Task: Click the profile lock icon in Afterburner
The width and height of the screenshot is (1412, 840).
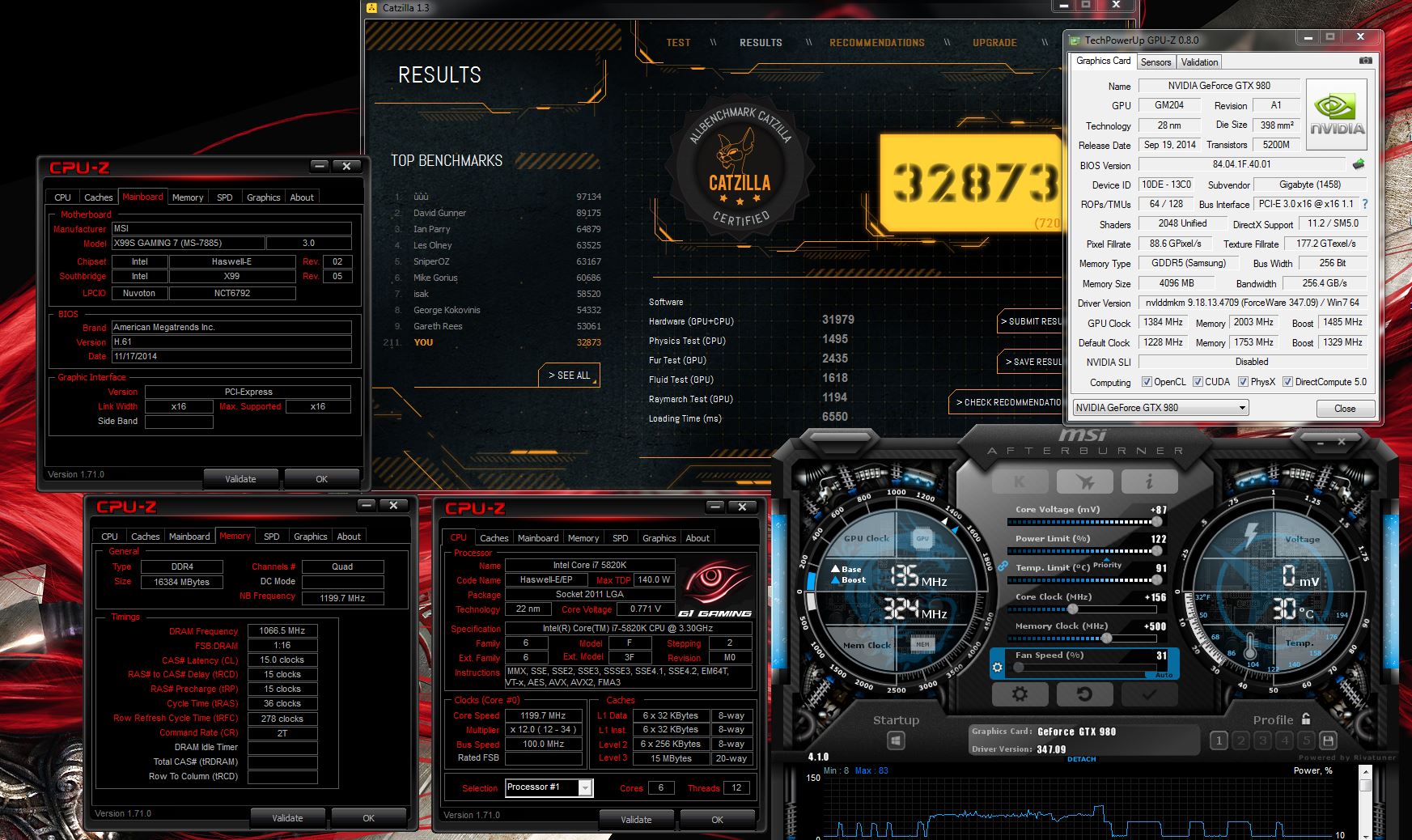Action: pos(1305,719)
